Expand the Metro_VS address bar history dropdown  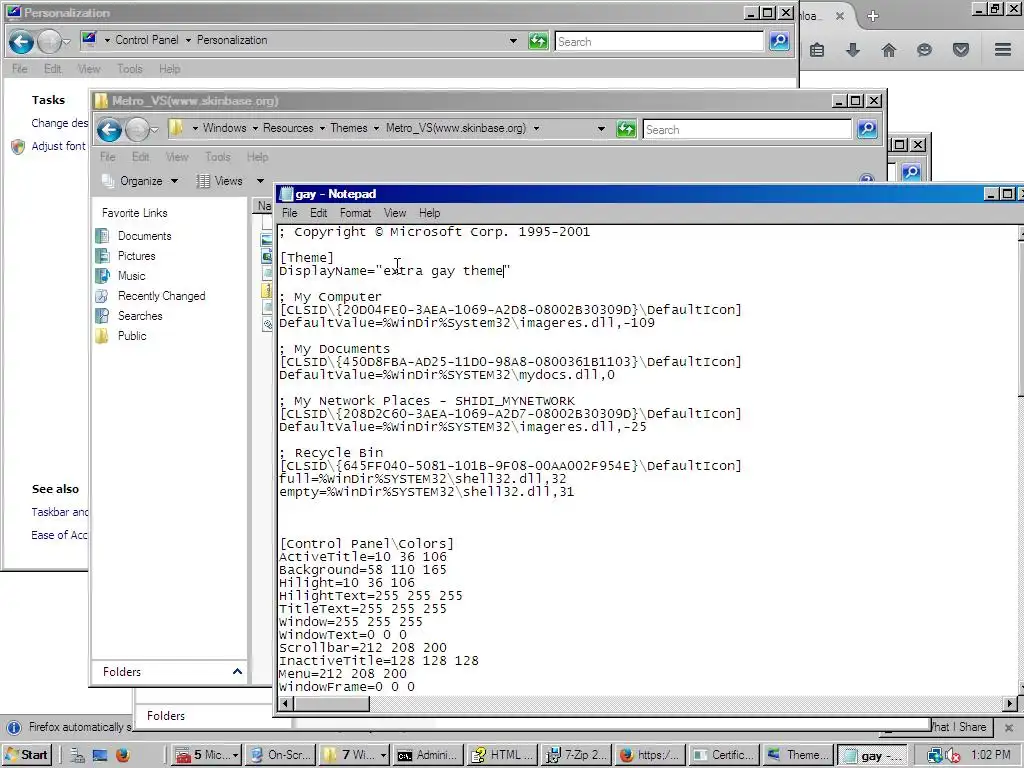click(x=601, y=129)
